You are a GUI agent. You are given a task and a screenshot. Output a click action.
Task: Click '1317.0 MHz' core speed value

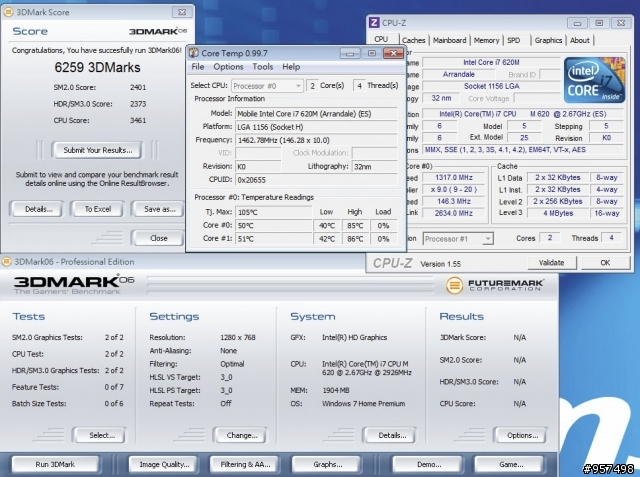pyautogui.click(x=453, y=177)
